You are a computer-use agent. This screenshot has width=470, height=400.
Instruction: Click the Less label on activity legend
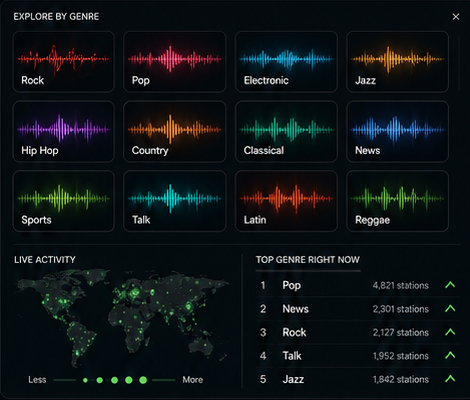(37, 380)
